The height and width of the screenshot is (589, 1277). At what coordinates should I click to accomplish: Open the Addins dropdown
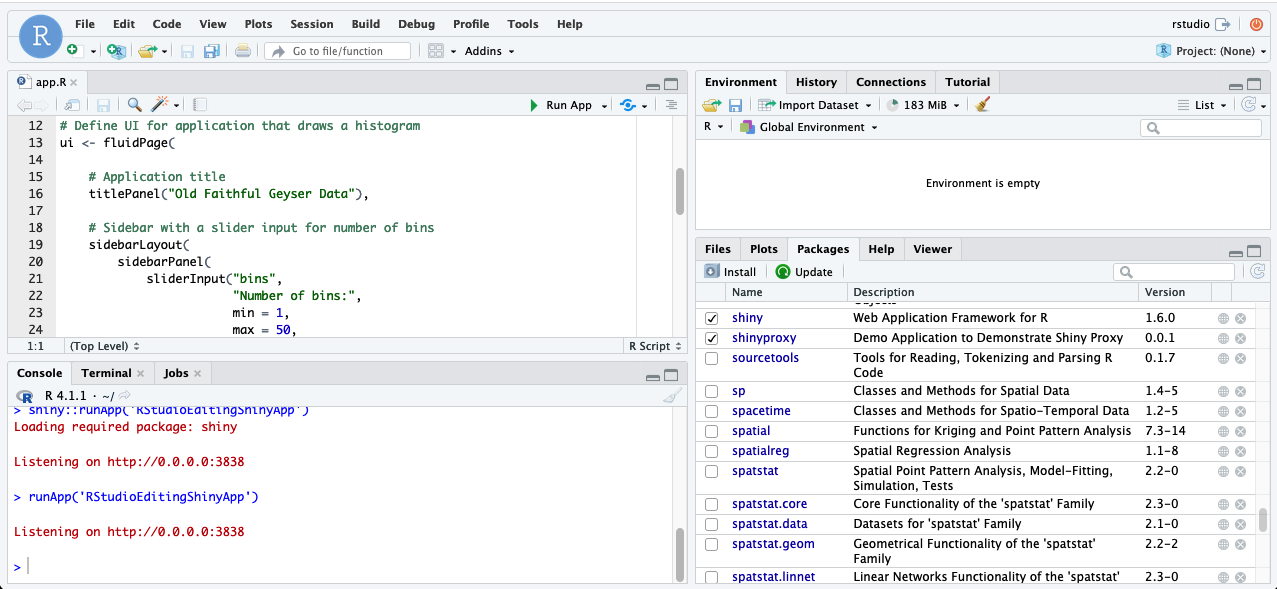pyautogui.click(x=489, y=51)
